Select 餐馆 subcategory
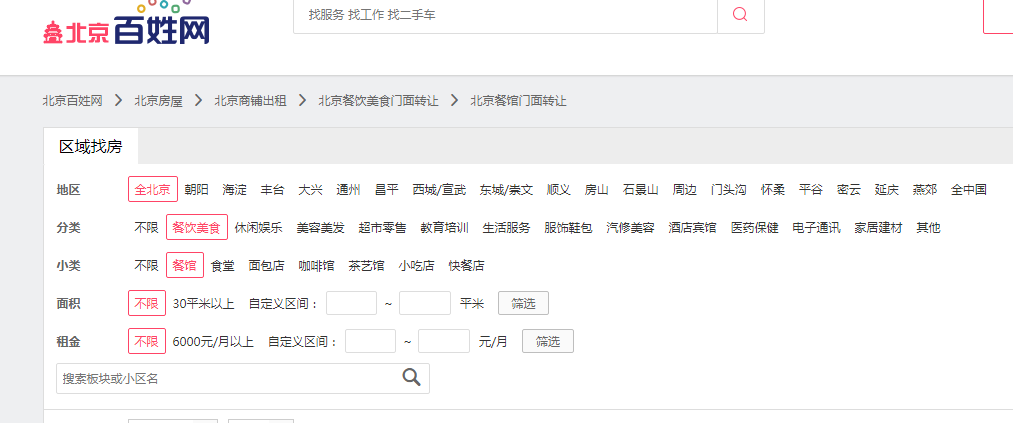 tap(185, 265)
